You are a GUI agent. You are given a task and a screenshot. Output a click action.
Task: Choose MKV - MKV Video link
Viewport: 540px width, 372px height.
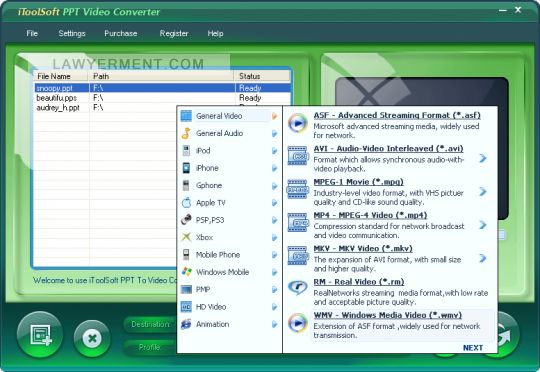(x=363, y=248)
